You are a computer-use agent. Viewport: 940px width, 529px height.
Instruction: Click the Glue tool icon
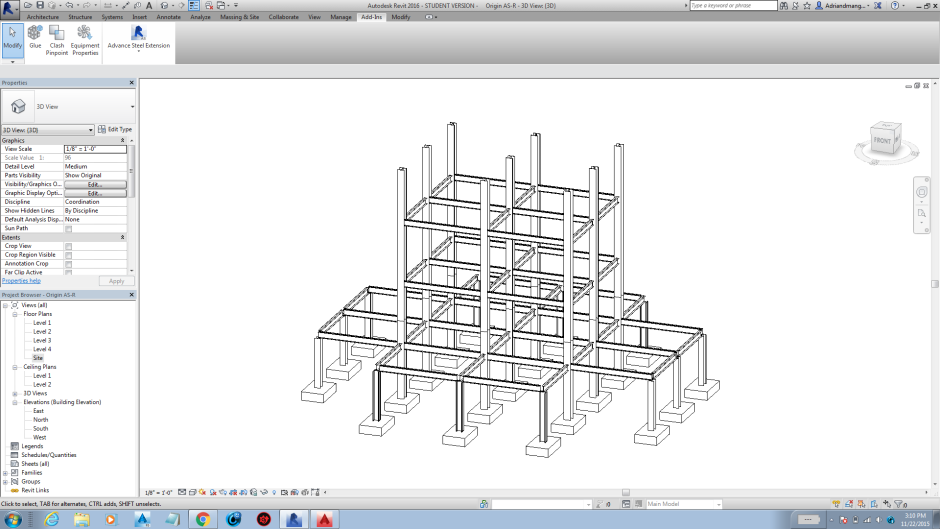click(x=35, y=36)
